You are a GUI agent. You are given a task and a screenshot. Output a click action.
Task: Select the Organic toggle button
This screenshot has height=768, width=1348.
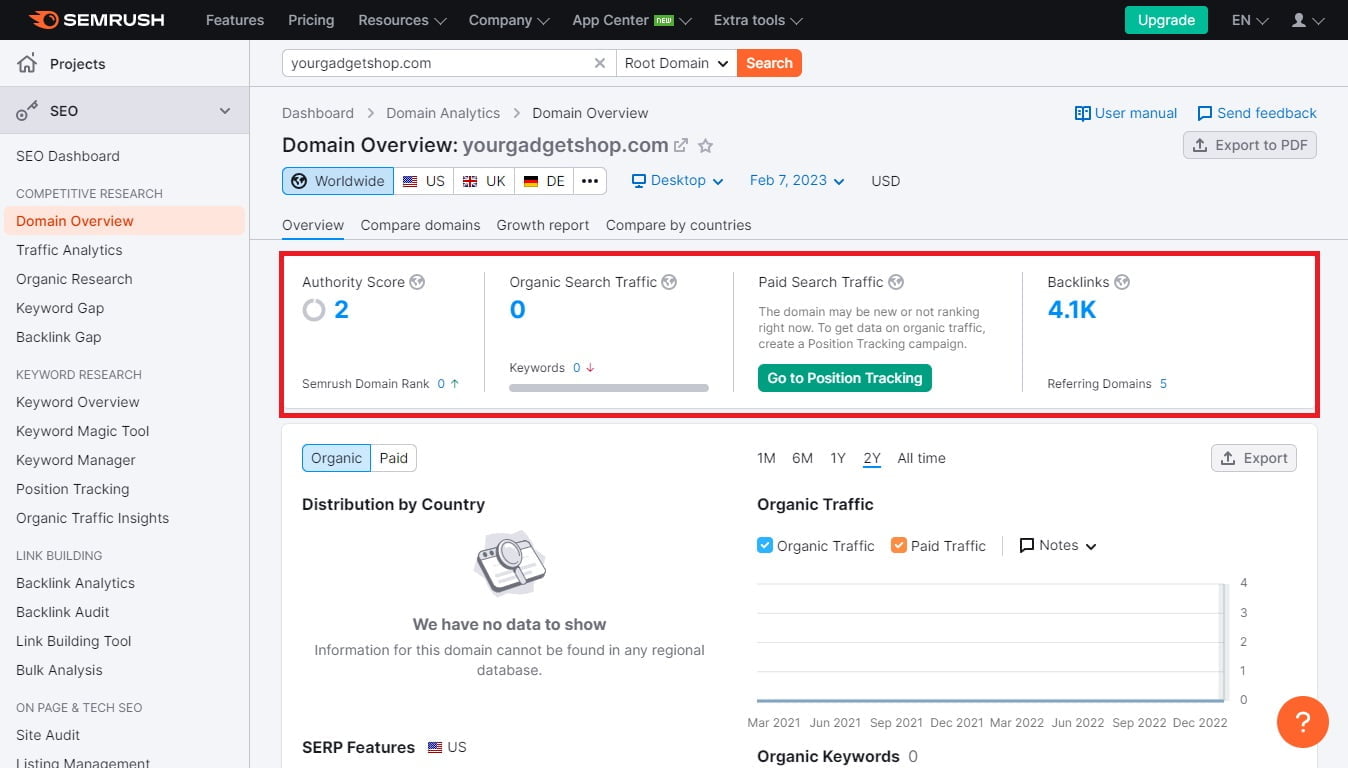pyautogui.click(x=336, y=458)
